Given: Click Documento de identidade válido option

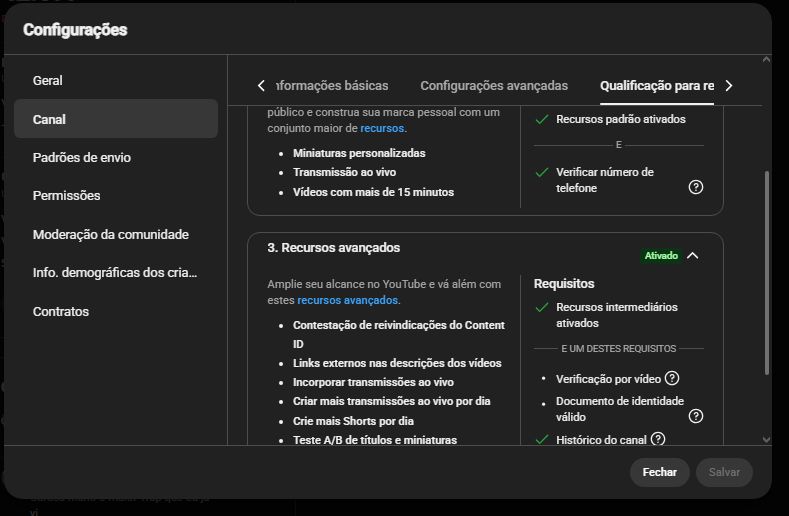Looking at the screenshot, I should click(620, 409).
